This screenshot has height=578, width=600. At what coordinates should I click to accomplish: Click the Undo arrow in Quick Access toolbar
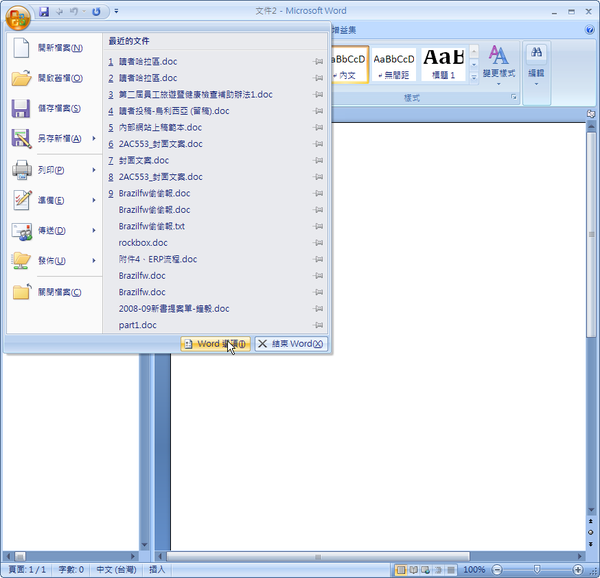73,11
